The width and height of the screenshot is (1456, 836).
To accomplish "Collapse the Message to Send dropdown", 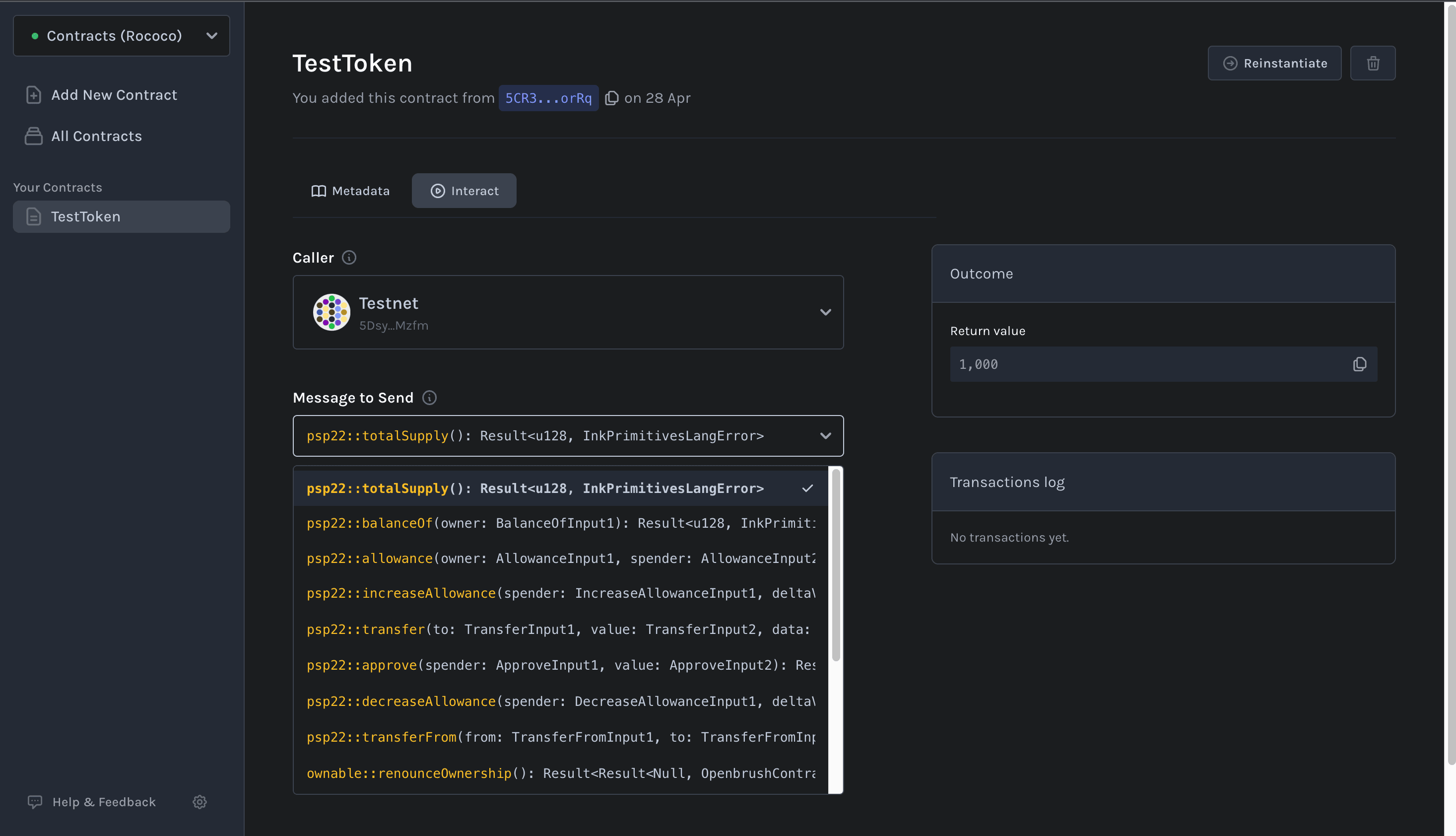I will coord(825,436).
